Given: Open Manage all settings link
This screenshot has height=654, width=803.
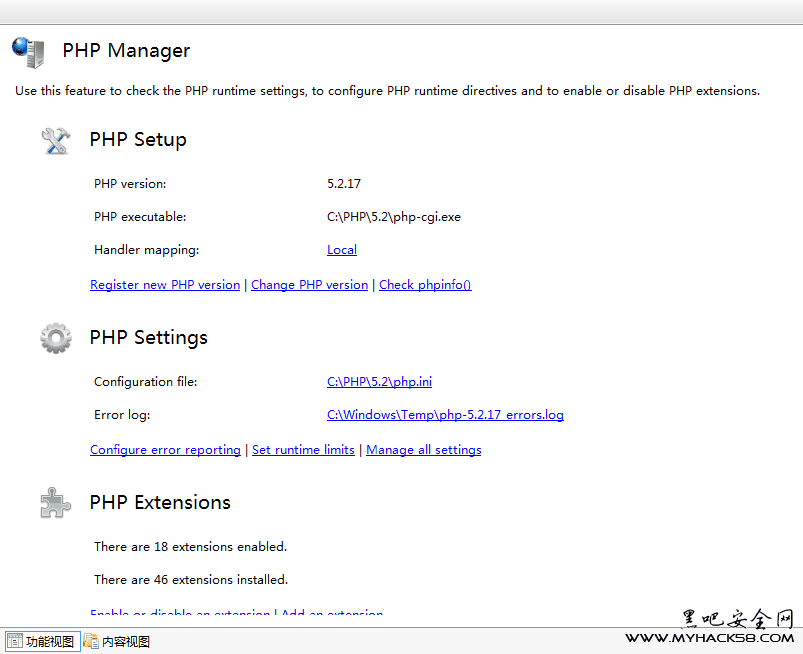Looking at the screenshot, I should [x=424, y=450].
